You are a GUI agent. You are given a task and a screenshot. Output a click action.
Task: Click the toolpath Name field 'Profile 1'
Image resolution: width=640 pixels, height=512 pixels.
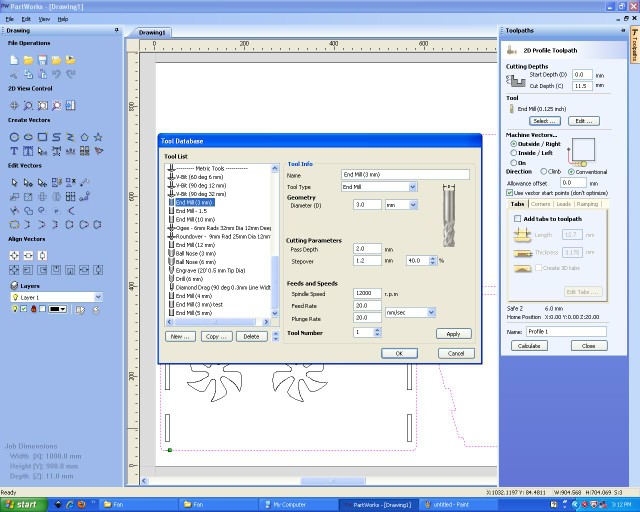click(x=566, y=332)
